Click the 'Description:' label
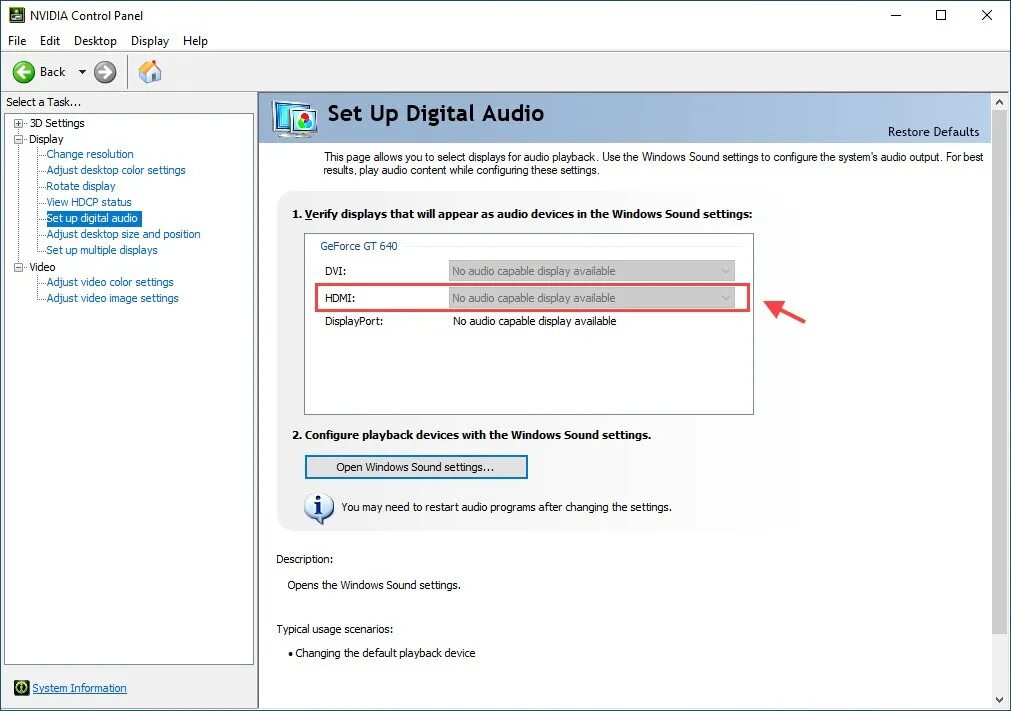Image resolution: width=1011 pixels, height=711 pixels. coord(304,560)
